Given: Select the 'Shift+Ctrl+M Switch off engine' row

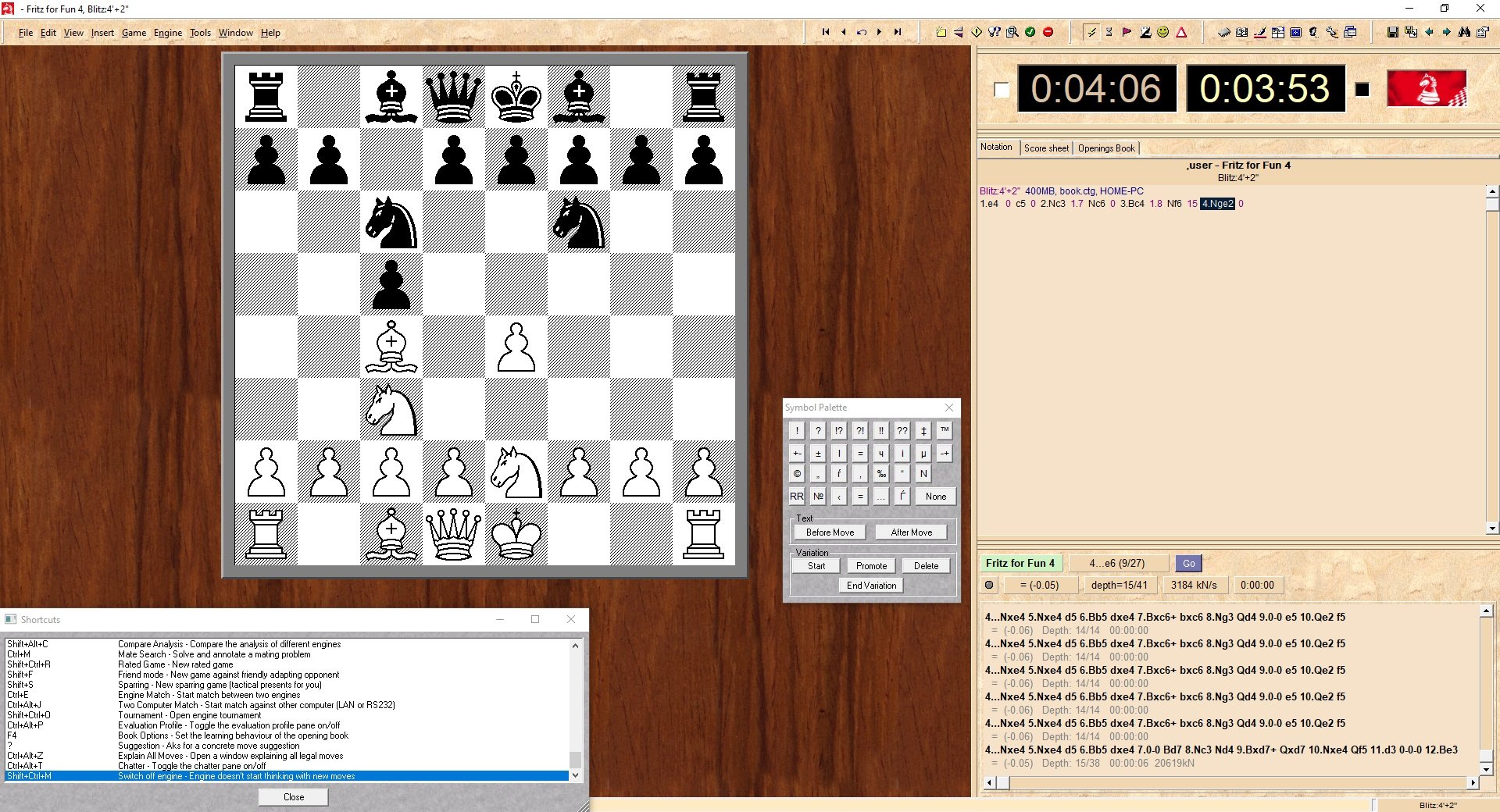Looking at the screenshot, I should point(287,776).
